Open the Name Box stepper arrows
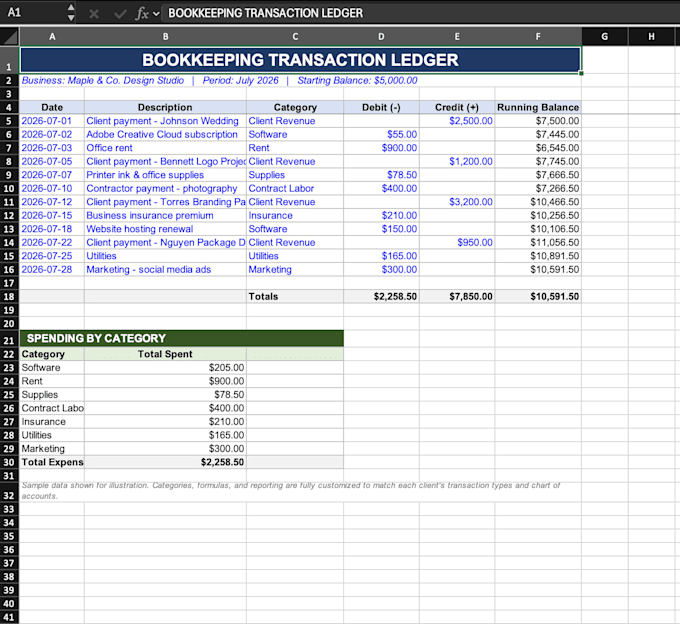This screenshot has width=680, height=624. [71, 13]
